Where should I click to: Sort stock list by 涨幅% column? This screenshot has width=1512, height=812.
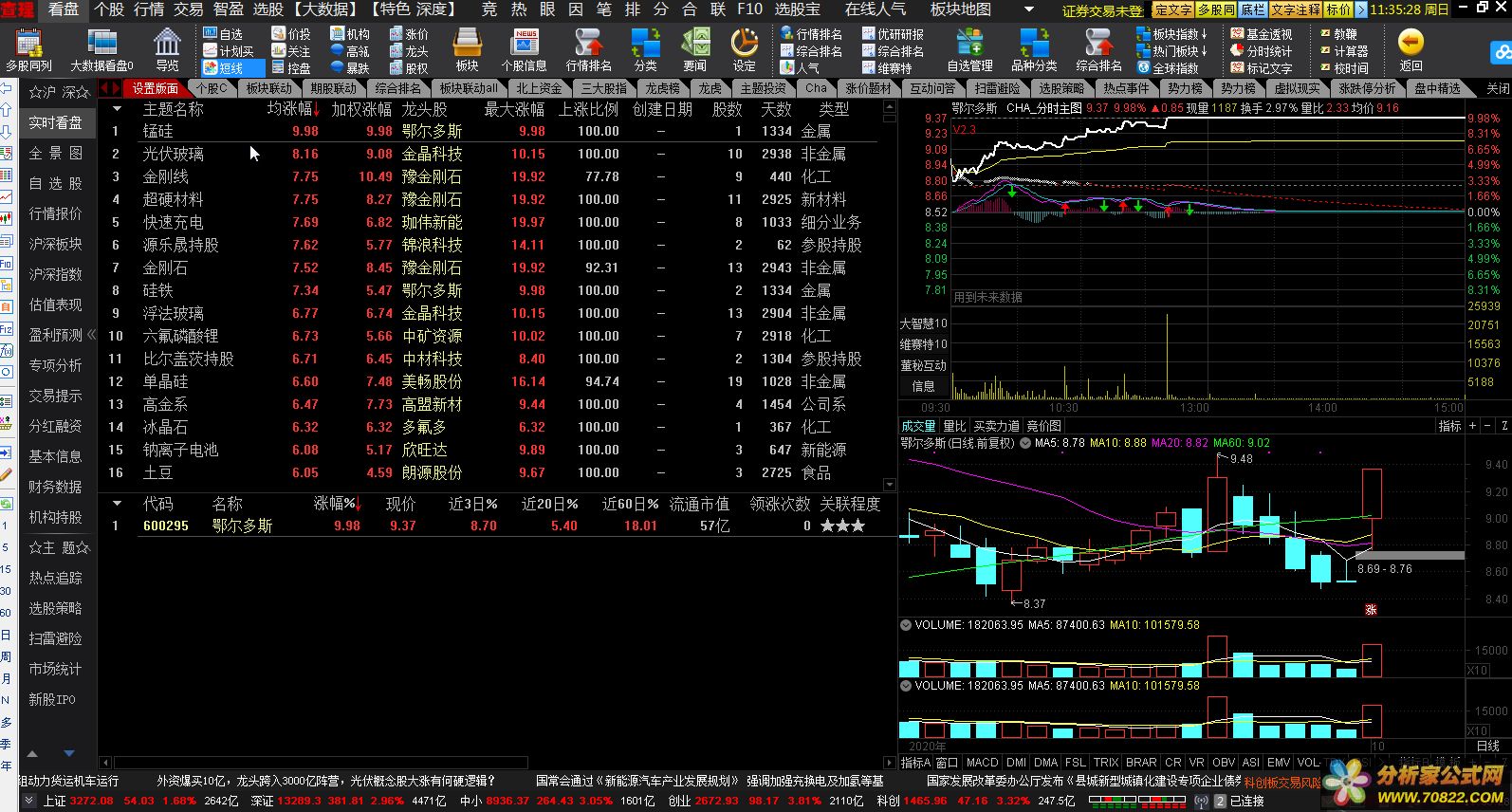click(338, 504)
